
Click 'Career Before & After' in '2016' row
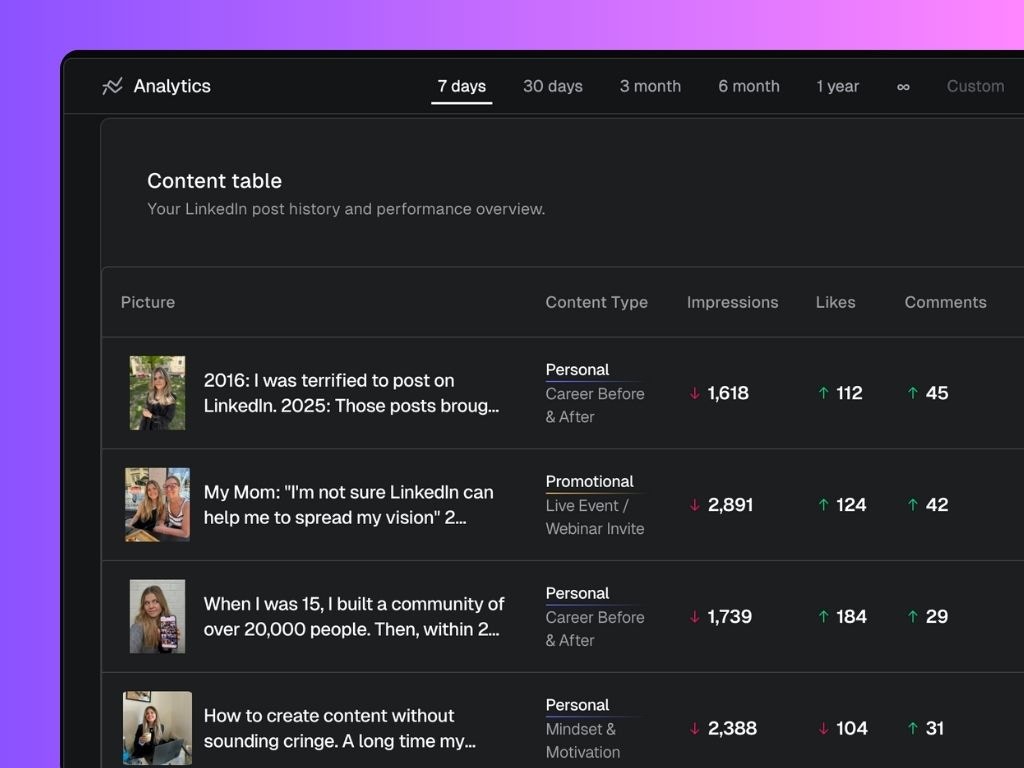tap(595, 406)
